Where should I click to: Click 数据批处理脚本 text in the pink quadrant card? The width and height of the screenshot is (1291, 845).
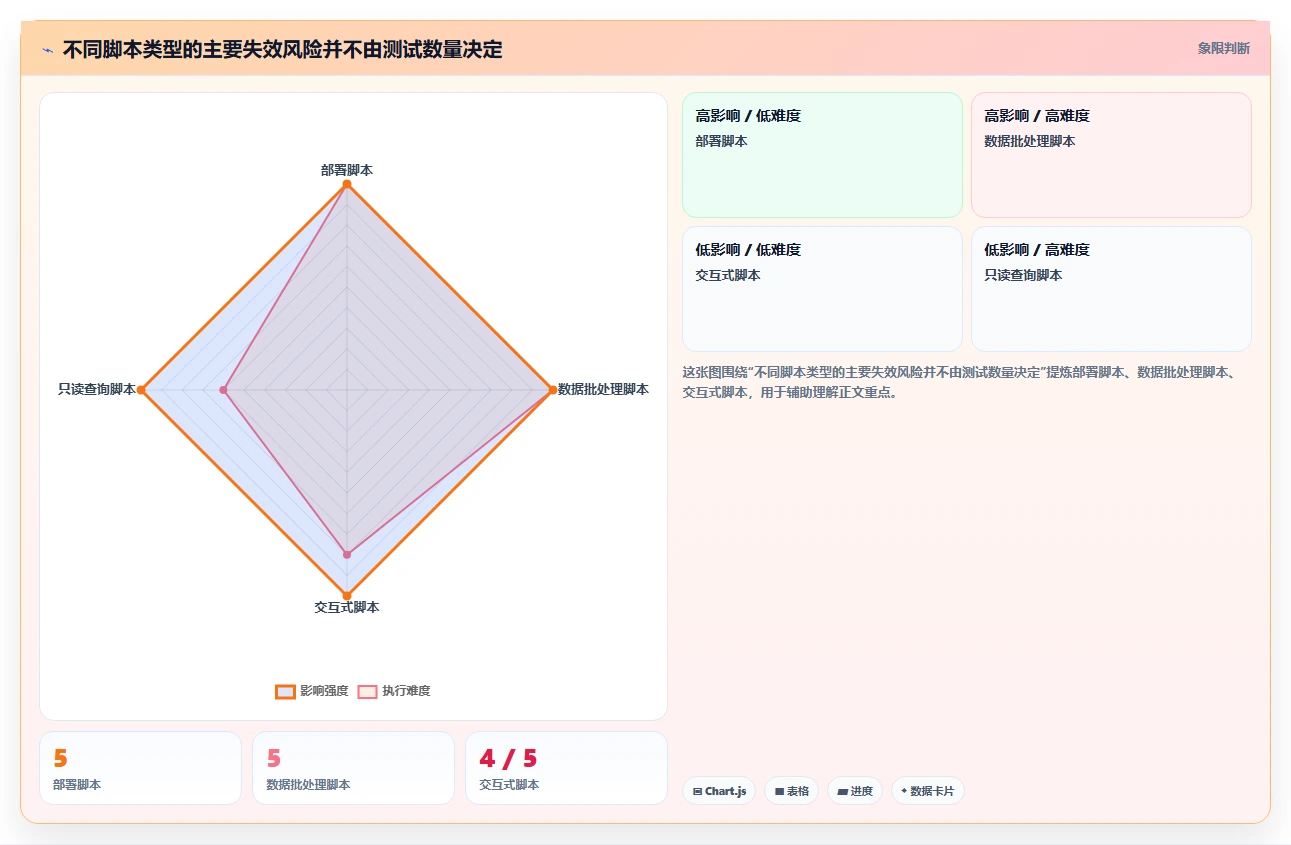[x=1030, y=141]
